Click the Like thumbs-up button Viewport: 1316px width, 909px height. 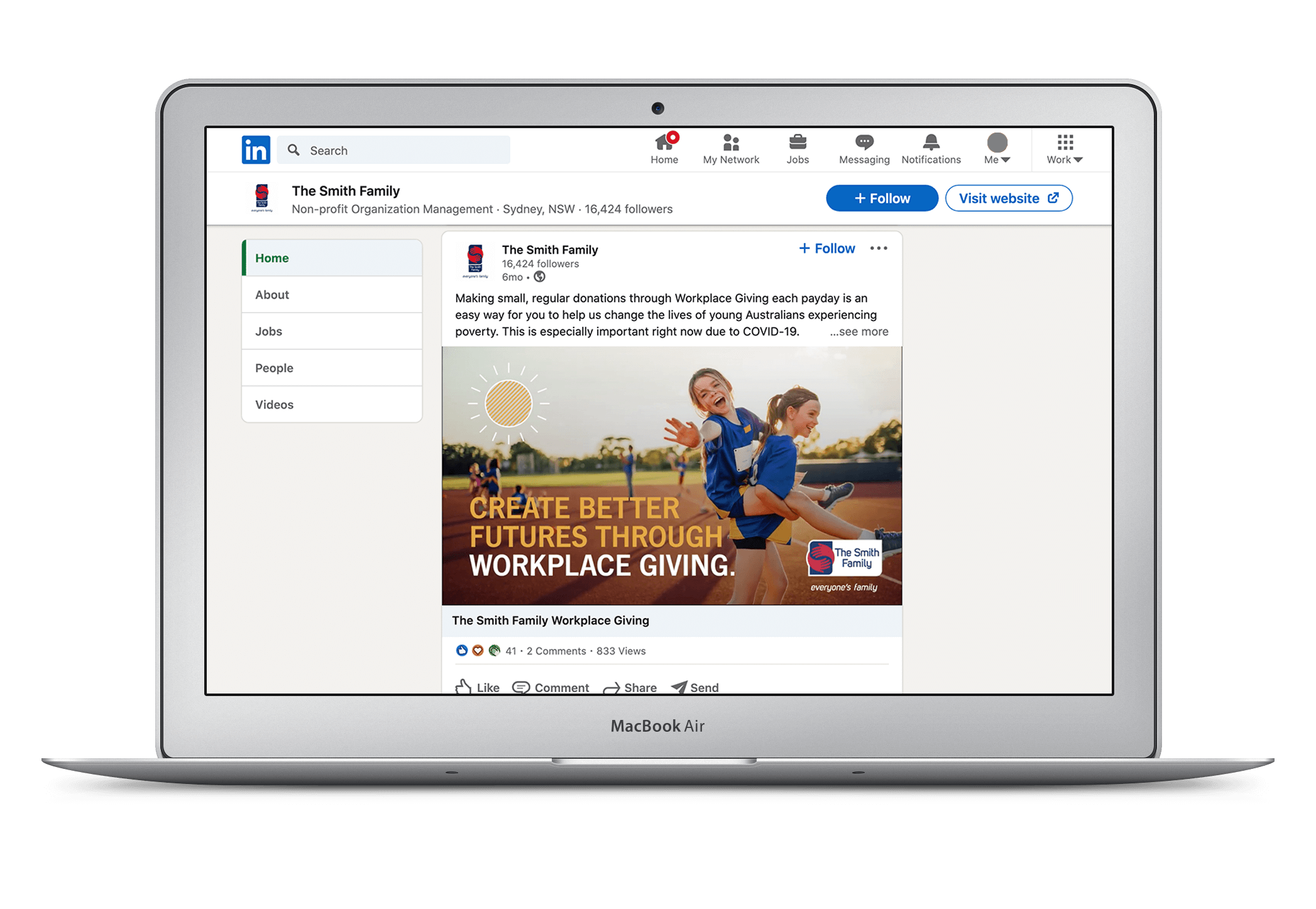478,687
